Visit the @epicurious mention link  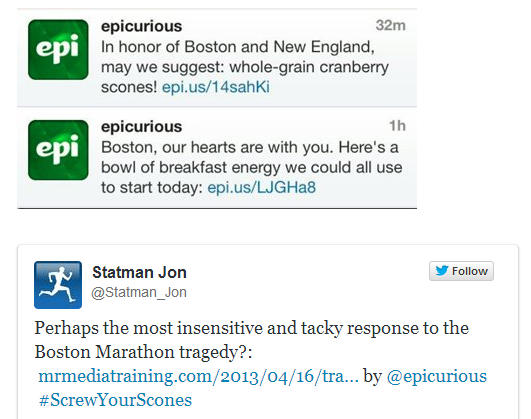pyautogui.click(x=437, y=376)
